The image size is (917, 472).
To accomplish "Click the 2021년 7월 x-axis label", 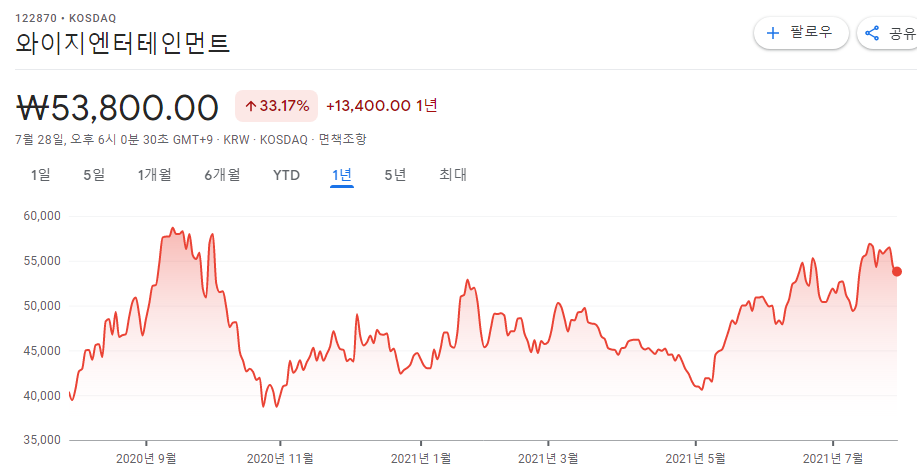I will [833, 458].
